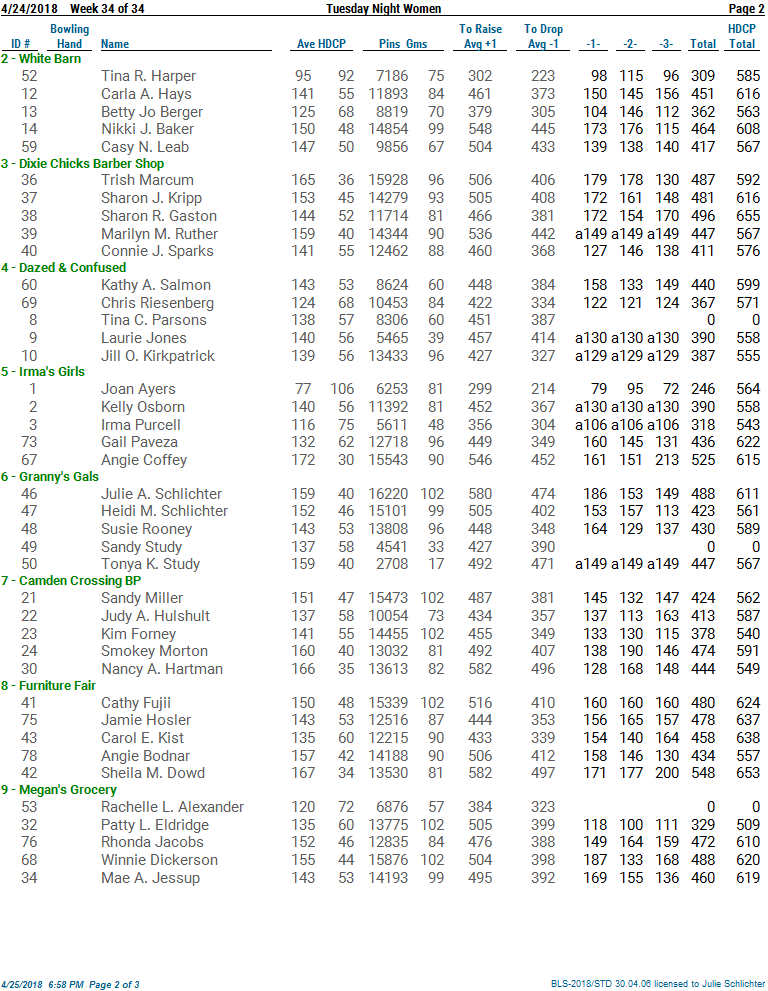Click the 'ID #' column header

21,44
